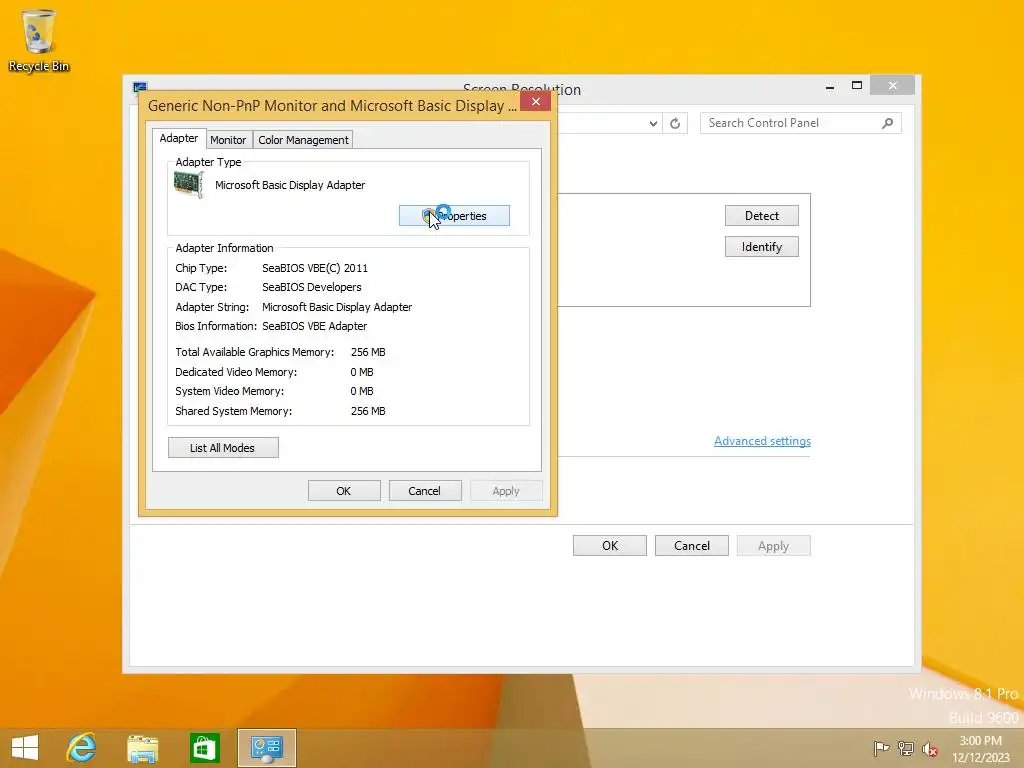
Task: Switch to the Color Management tab
Action: click(303, 140)
